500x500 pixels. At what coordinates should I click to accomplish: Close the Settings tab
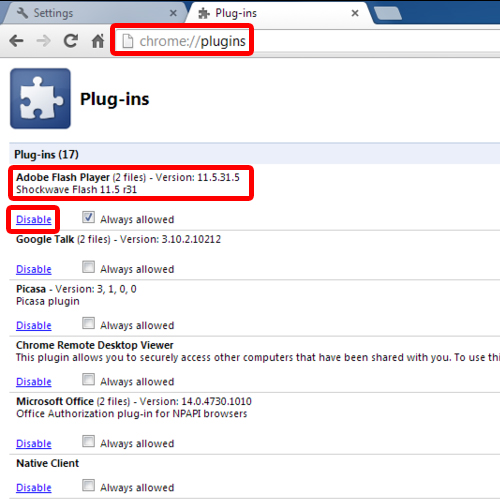pos(173,13)
